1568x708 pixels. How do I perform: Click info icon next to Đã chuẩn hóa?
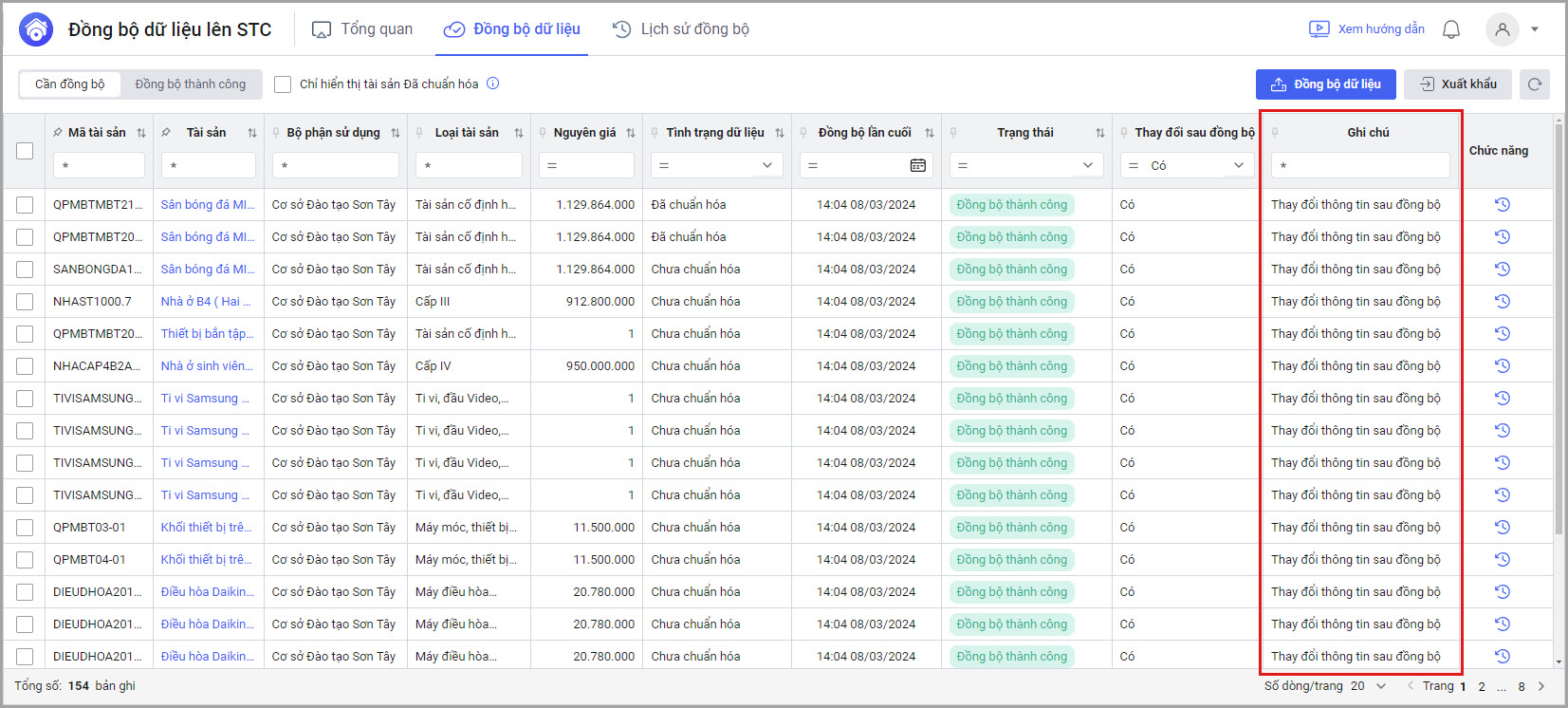493,84
